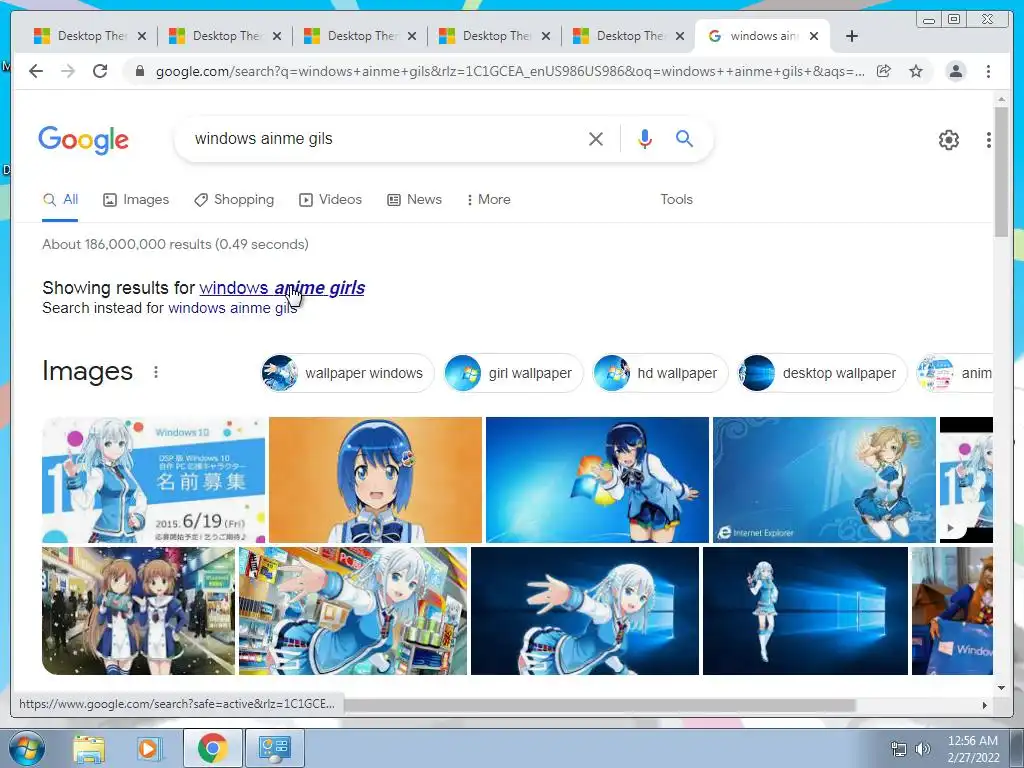Expand the More search categories menu
The image size is (1024, 768).
point(488,200)
